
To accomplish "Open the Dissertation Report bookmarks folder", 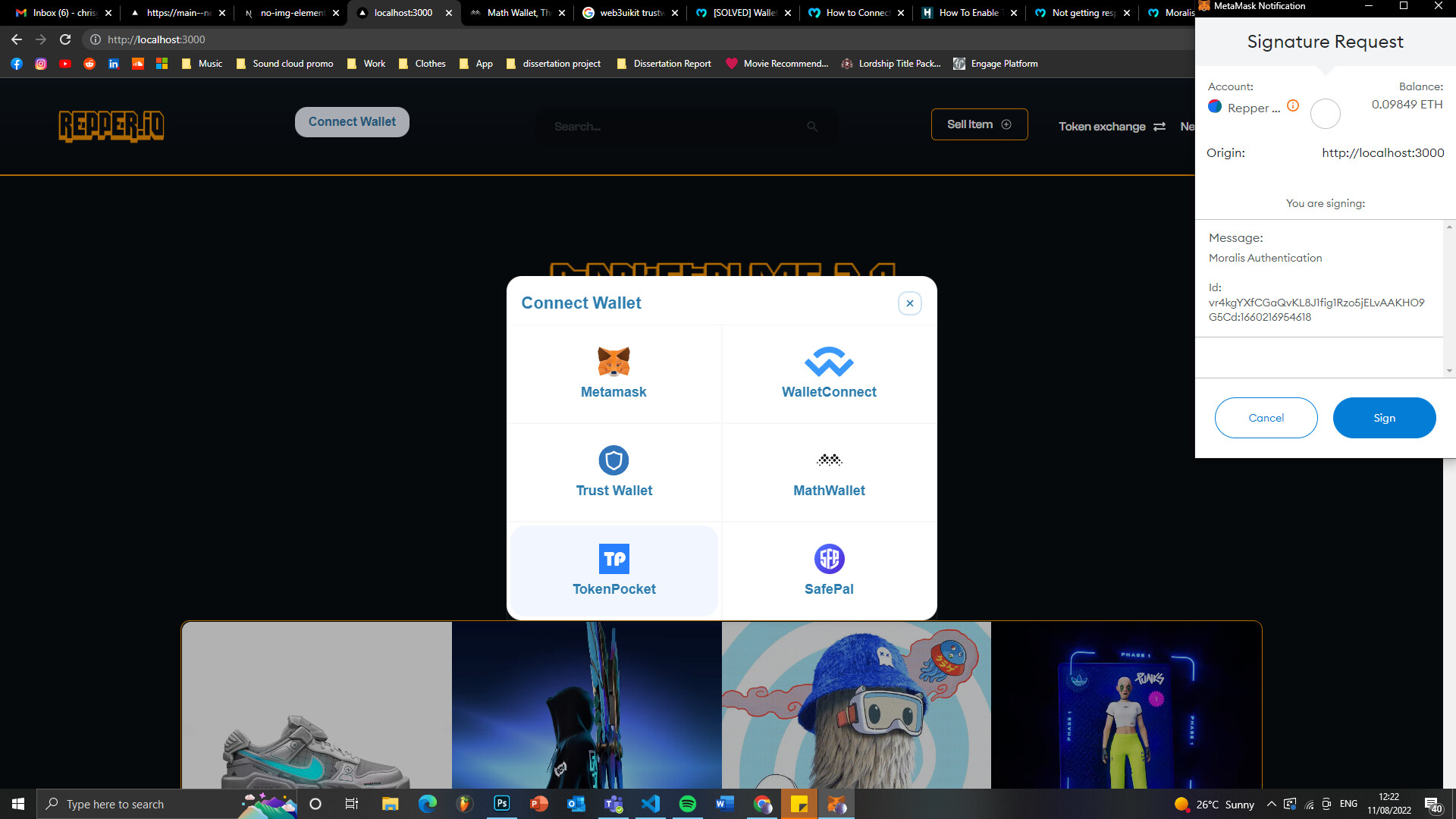I will click(x=664, y=64).
